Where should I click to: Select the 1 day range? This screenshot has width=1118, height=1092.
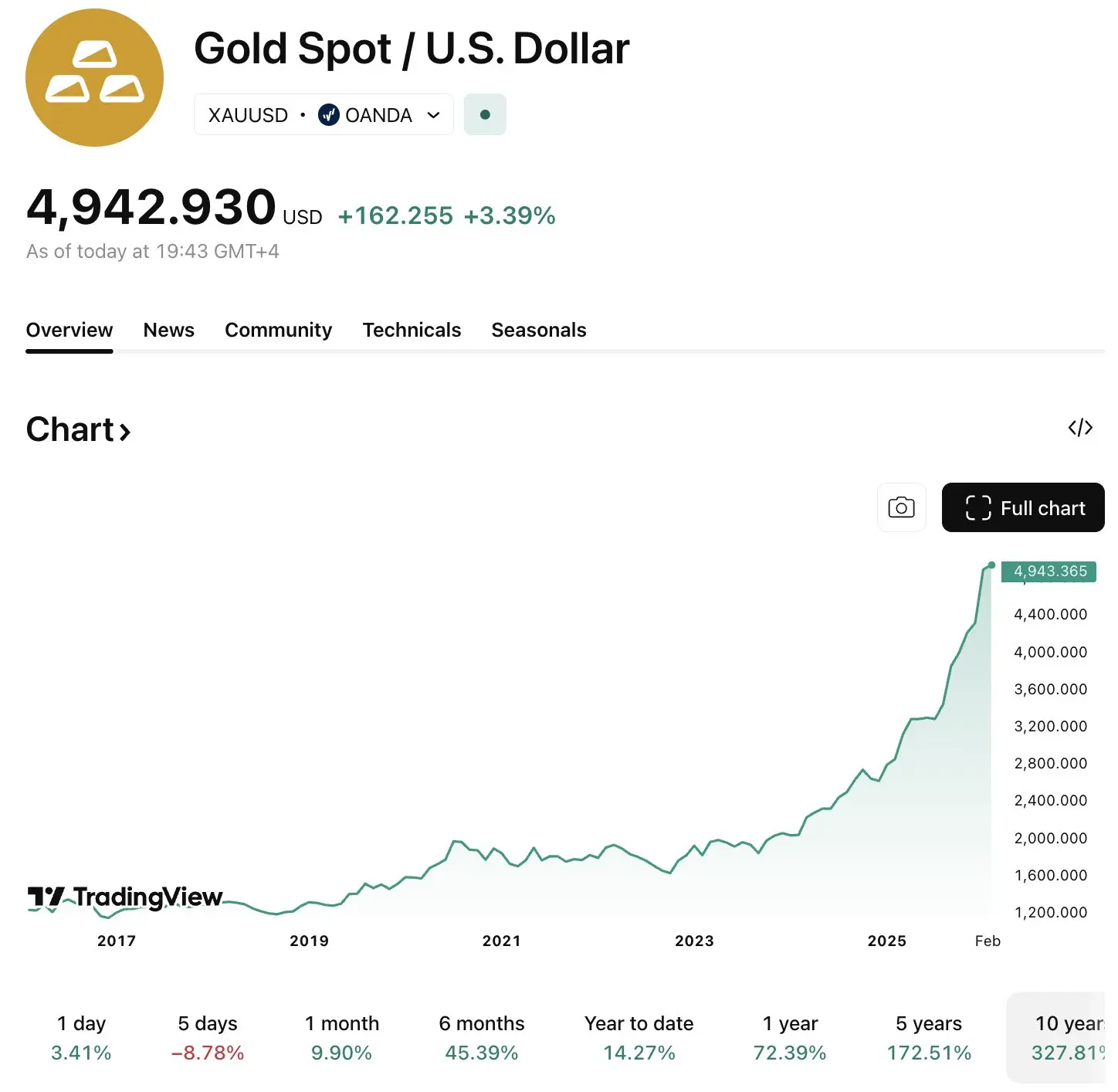click(81, 1037)
